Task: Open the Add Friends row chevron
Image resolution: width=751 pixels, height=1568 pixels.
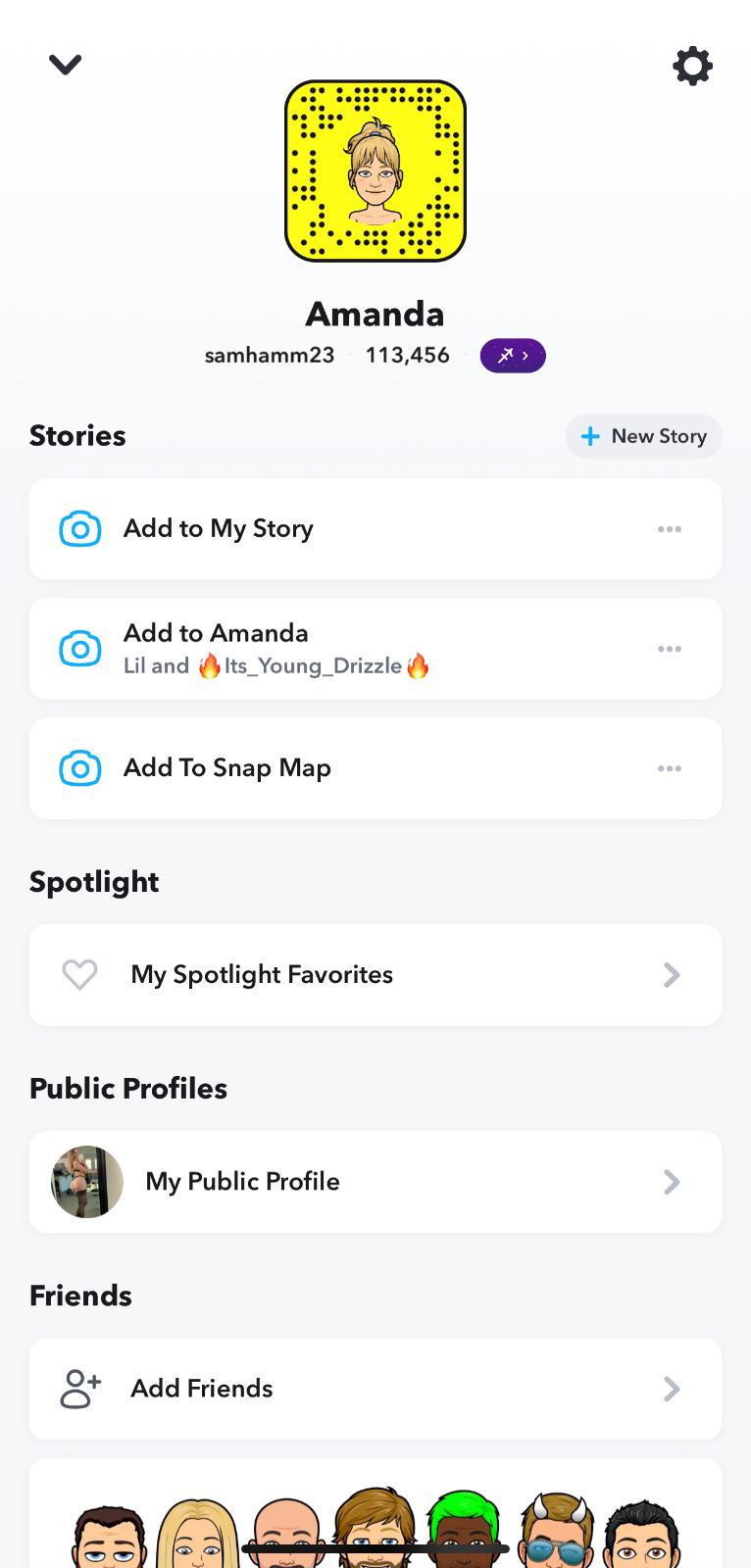Action: (672, 1389)
